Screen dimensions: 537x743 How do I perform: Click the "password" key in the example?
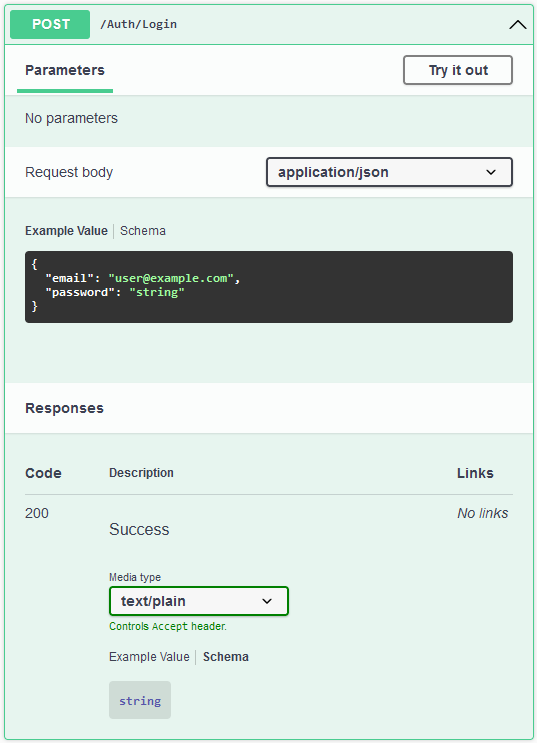[x=83, y=292]
